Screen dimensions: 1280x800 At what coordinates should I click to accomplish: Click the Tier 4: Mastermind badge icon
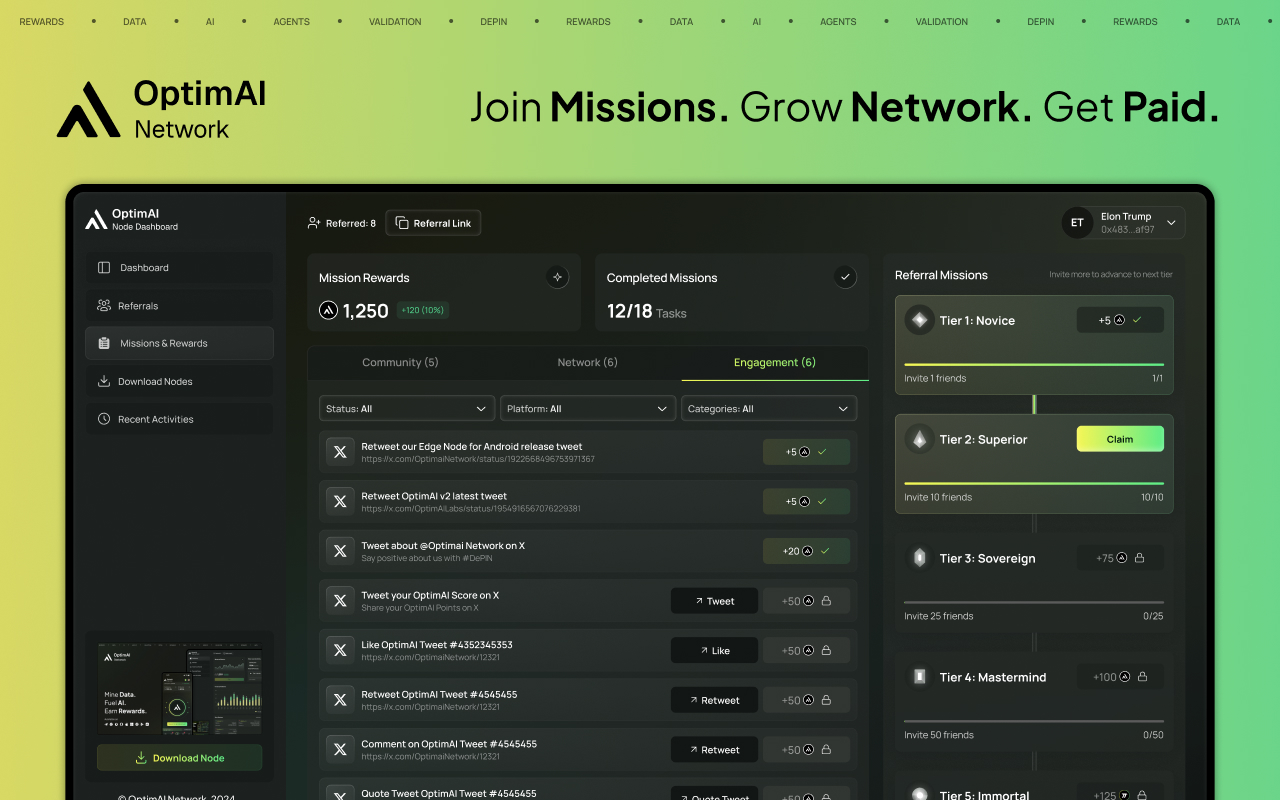tap(919, 677)
